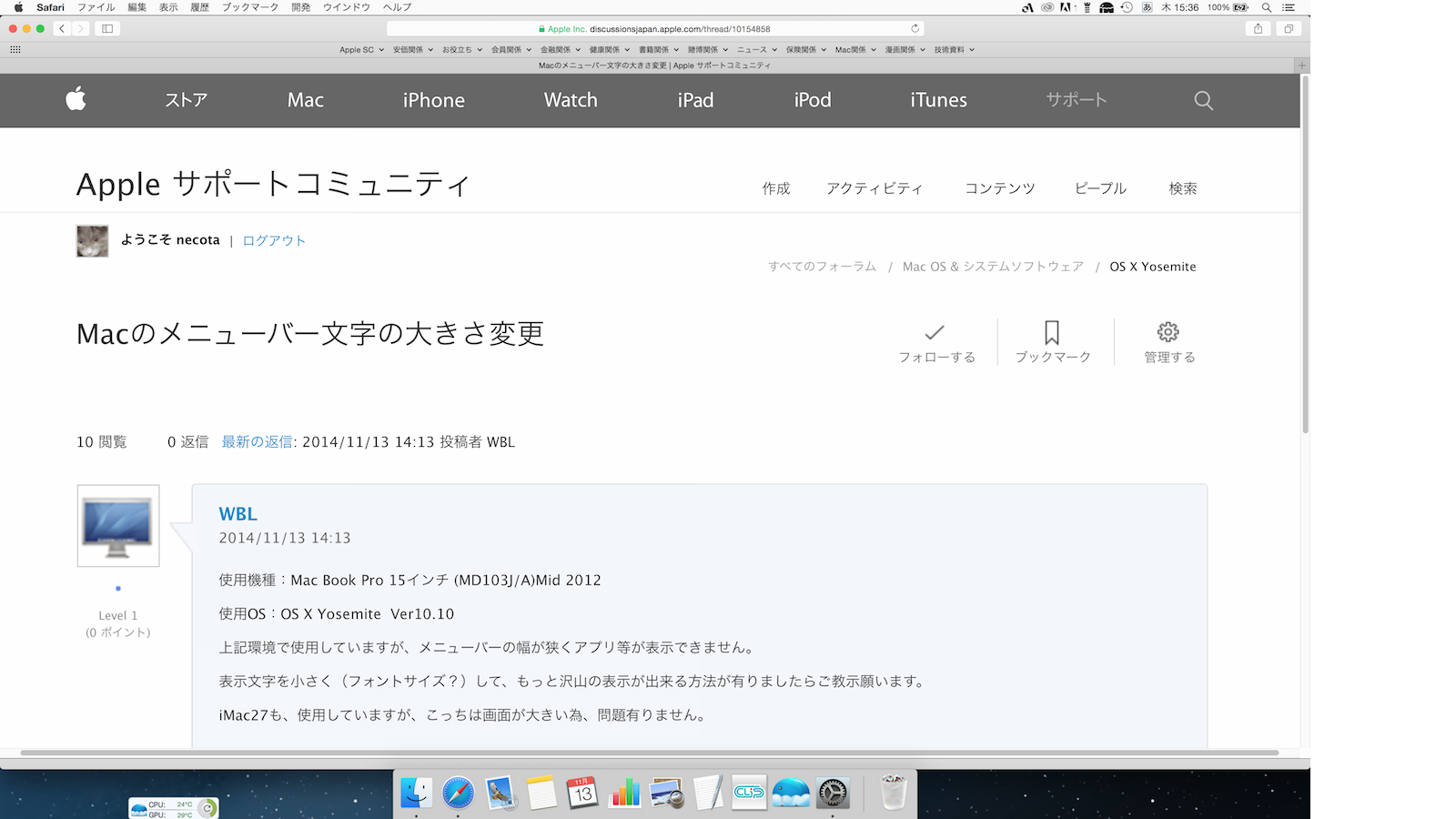Image resolution: width=1456 pixels, height=819 pixels.
Task: Open アクティビティ in the community navigation
Action: coord(875,188)
